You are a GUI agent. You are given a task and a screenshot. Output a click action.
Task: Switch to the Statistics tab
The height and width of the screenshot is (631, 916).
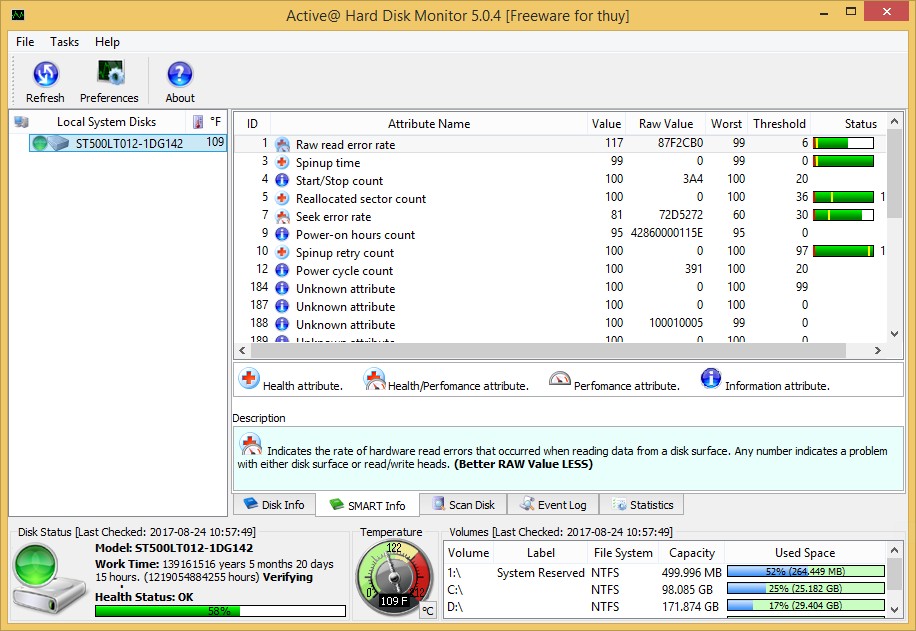point(642,504)
